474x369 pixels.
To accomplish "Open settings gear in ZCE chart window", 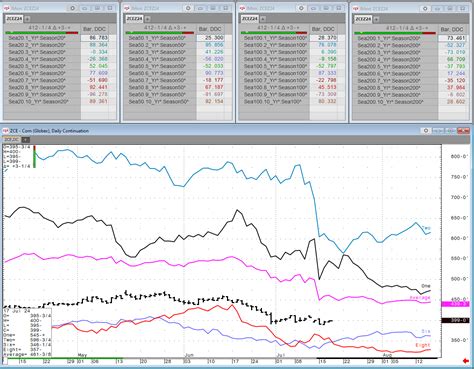I will [x=426, y=131].
